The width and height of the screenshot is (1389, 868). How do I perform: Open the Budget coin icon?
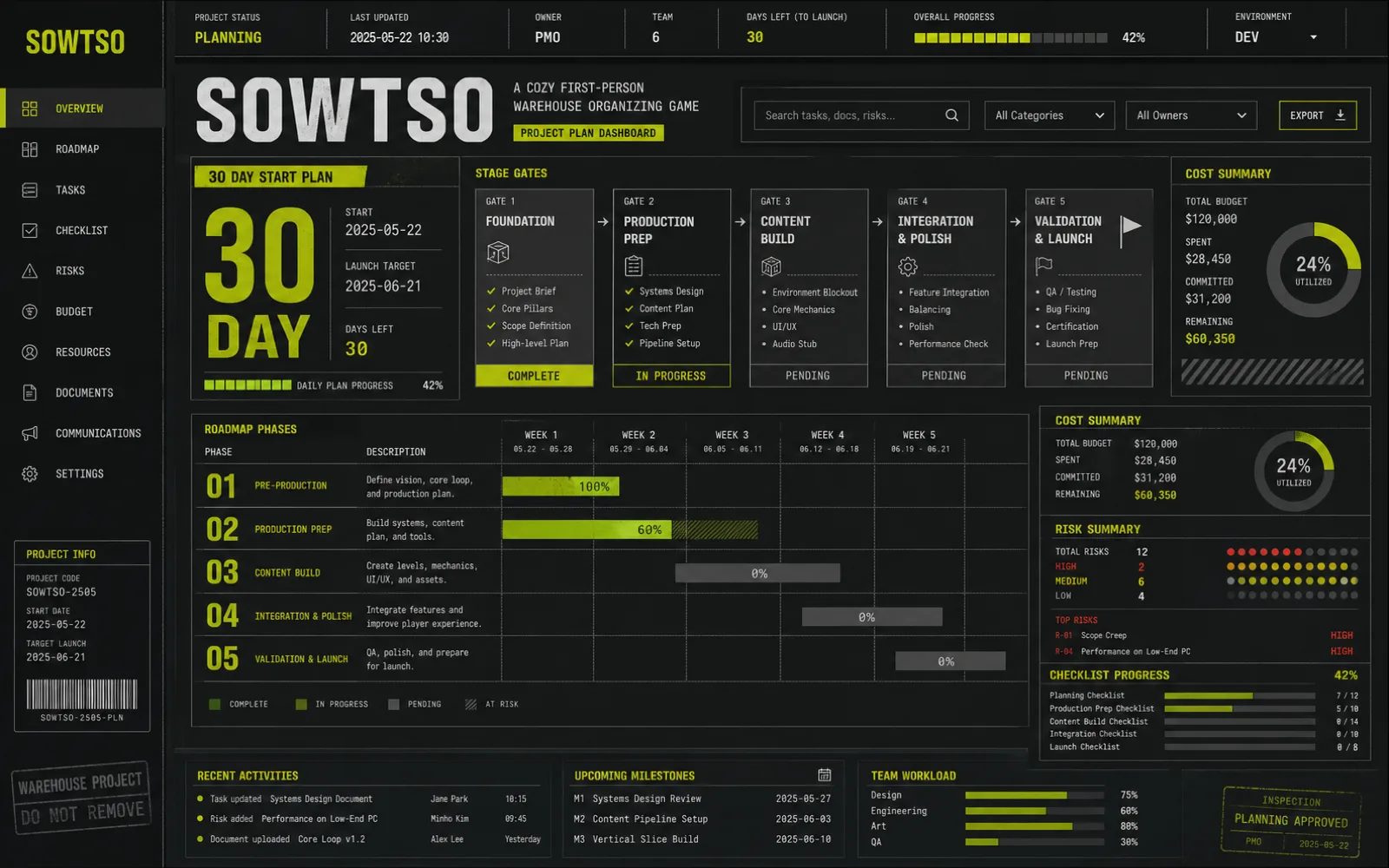[x=30, y=312]
